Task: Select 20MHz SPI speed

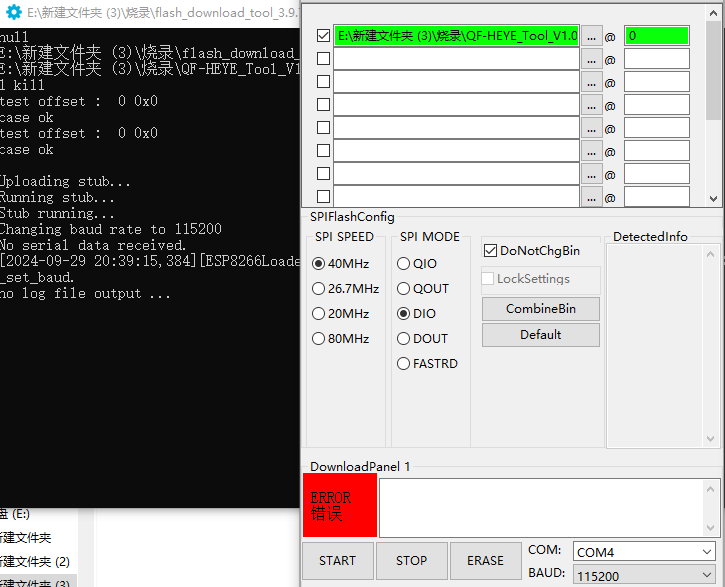Action: tap(341, 314)
